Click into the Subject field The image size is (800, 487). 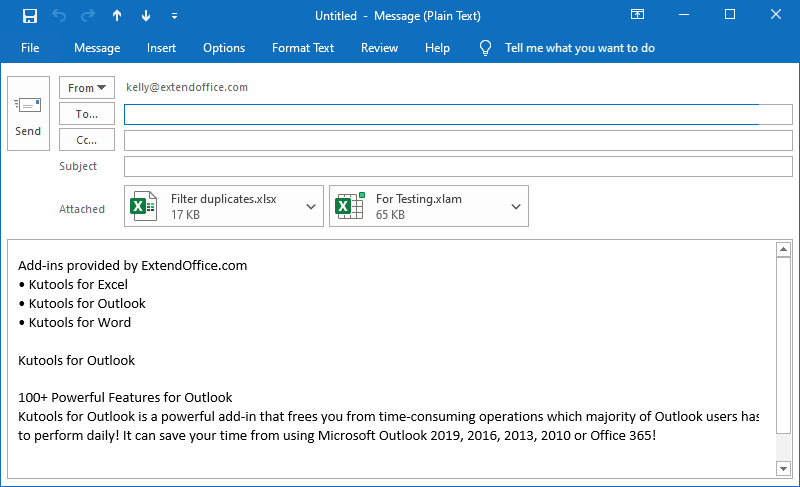pyautogui.click(x=457, y=166)
